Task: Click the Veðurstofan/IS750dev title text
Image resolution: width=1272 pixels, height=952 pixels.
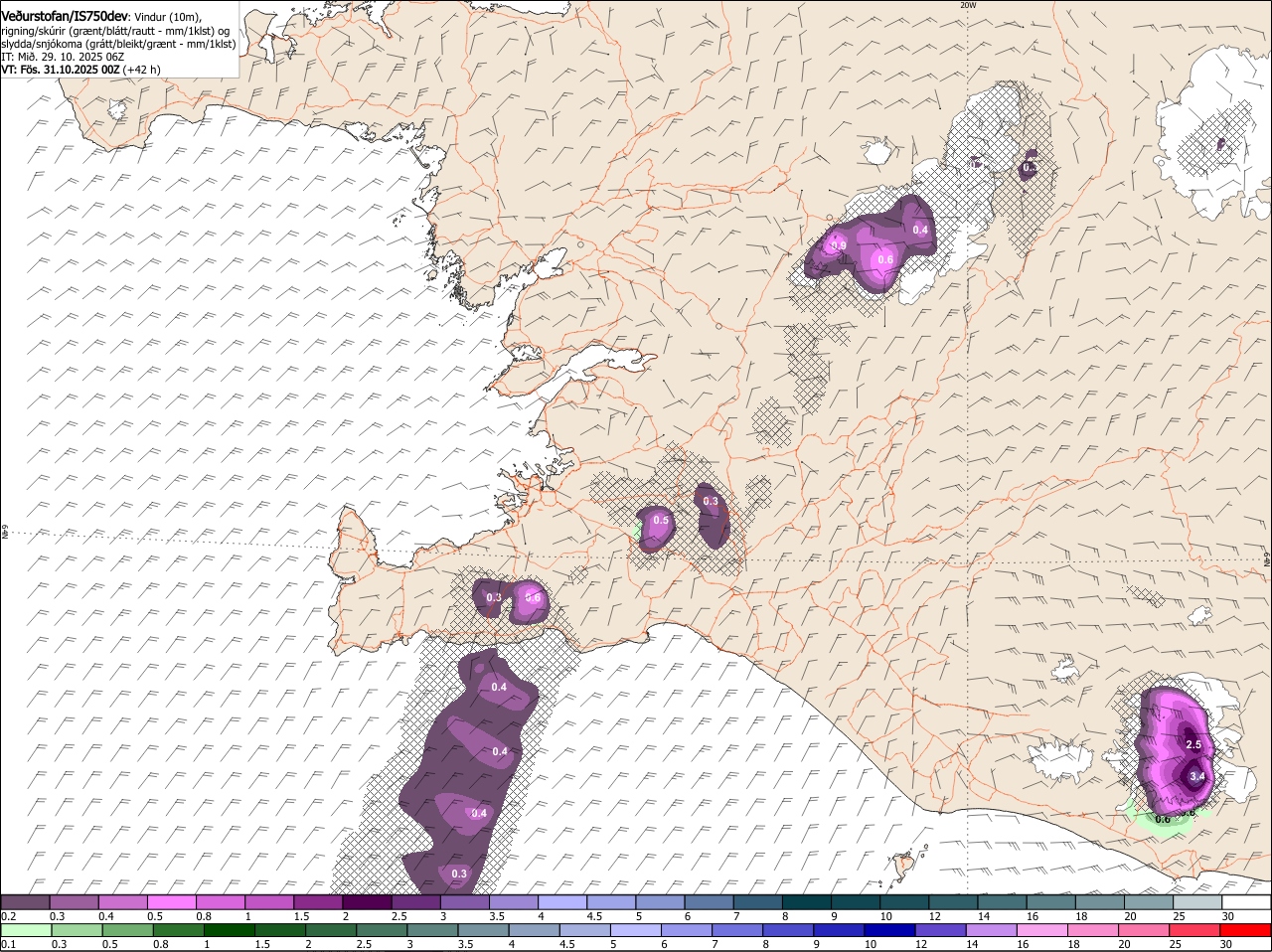Action: [65, 16]
